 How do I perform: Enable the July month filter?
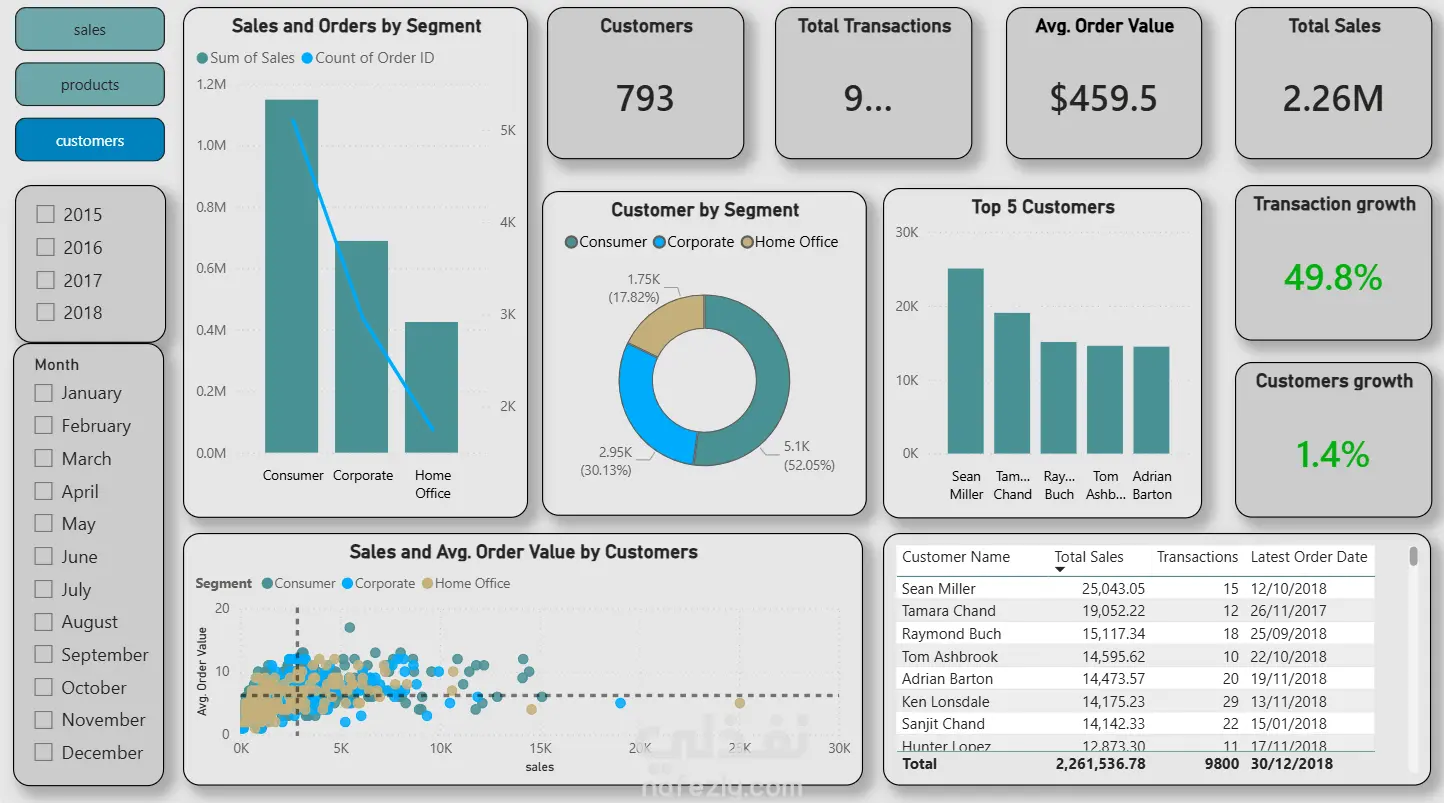43,589
